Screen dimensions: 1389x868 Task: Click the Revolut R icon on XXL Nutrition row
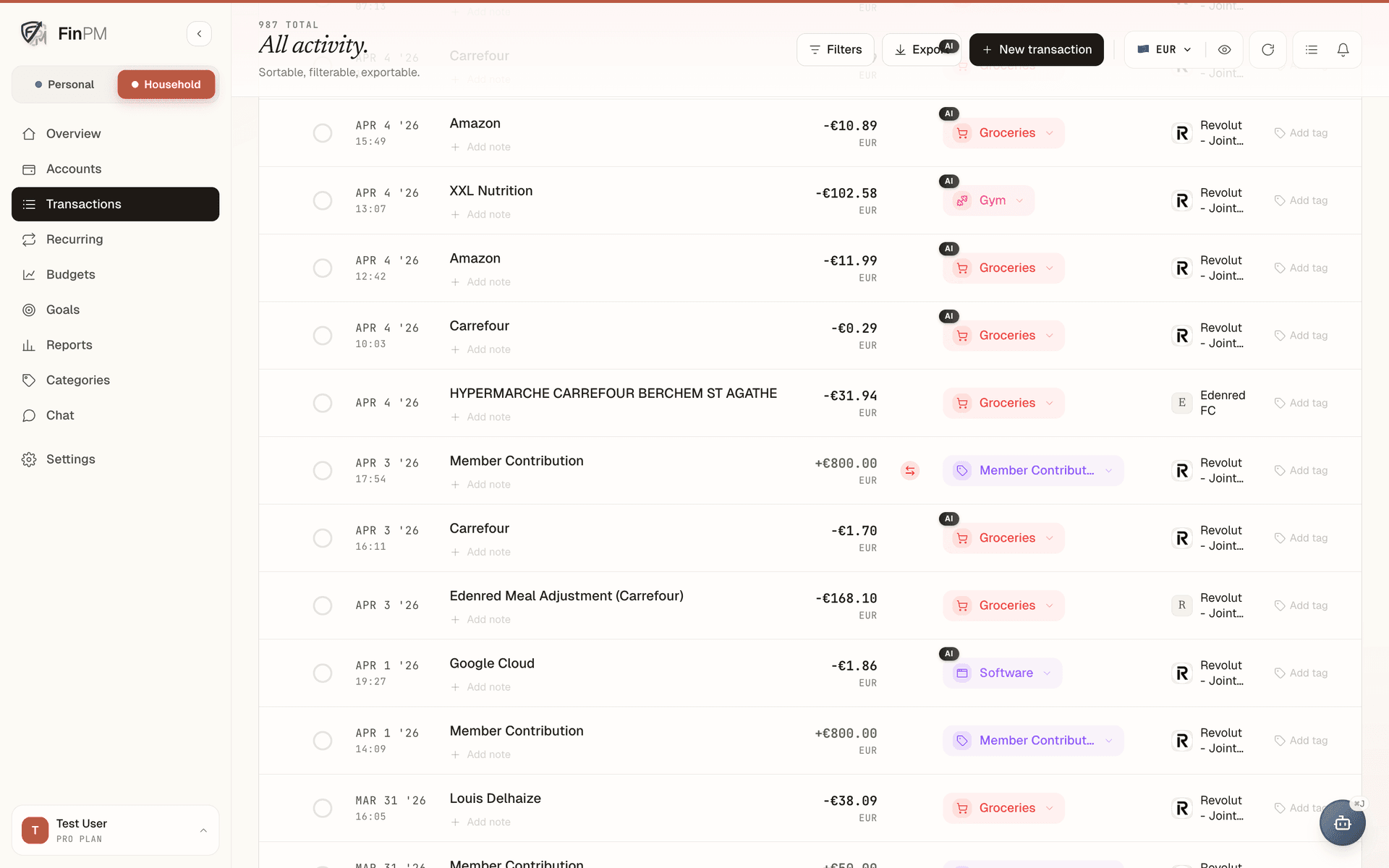click(1181, 200)
